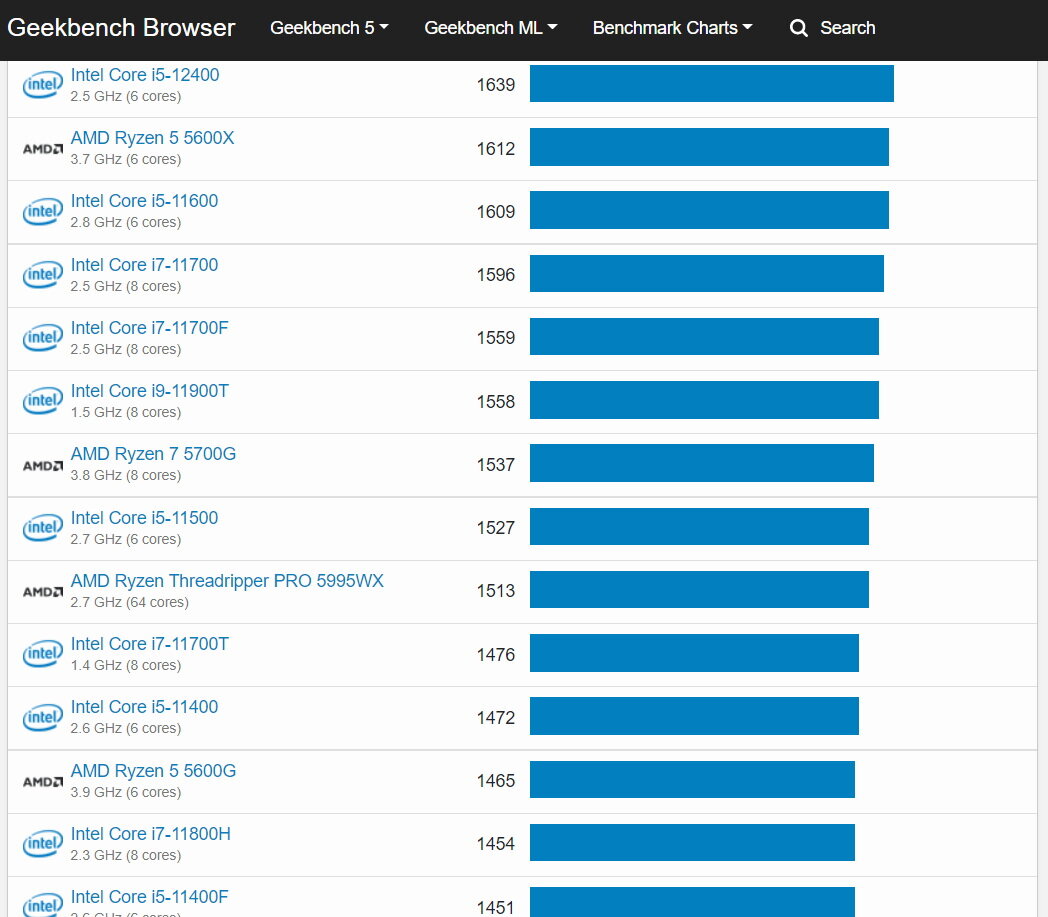
Task: Click Intel logo beside Core i9-11900T
Action: 43,400
